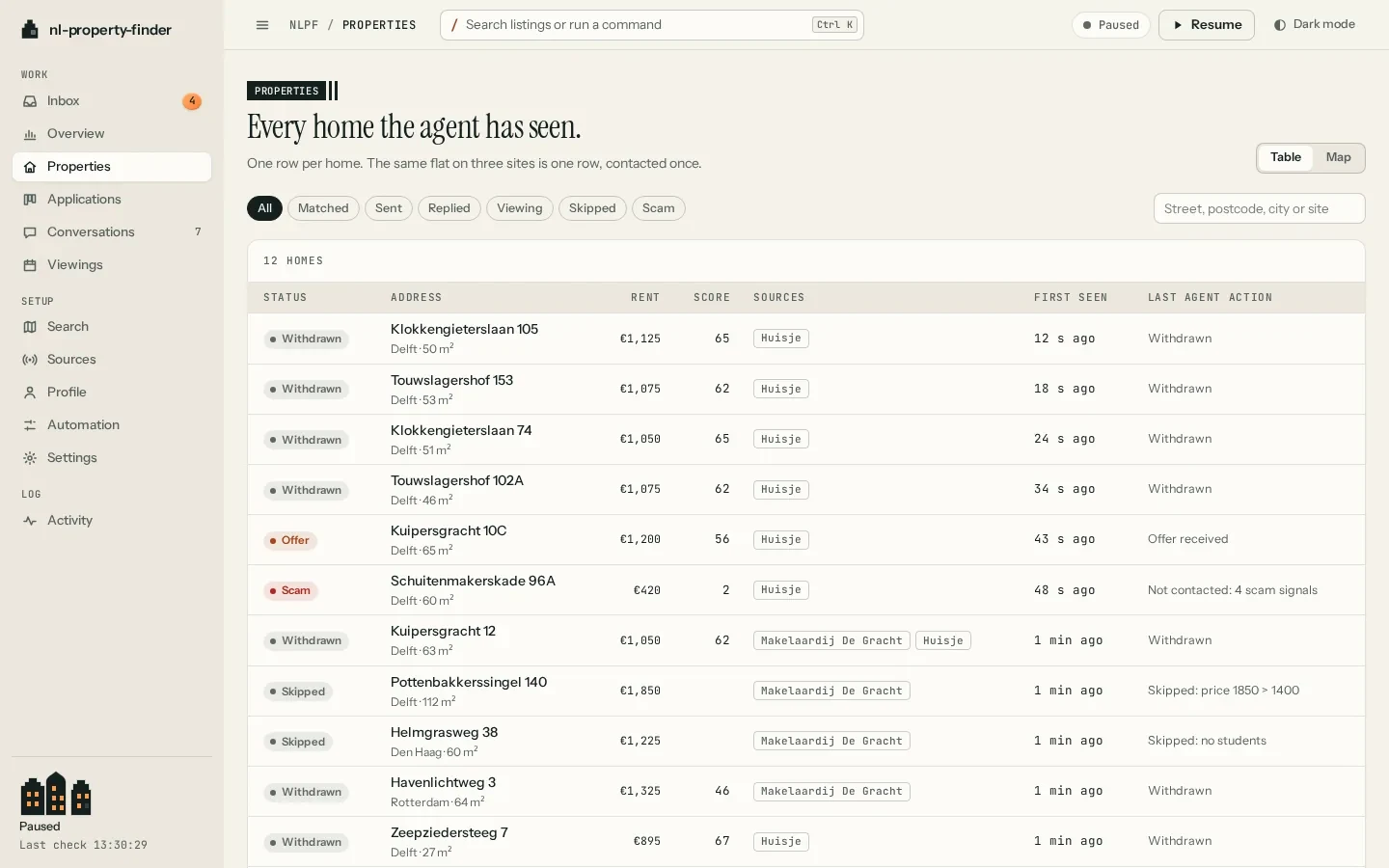
Task: Sort table by Rent column header
Action: 645,298
